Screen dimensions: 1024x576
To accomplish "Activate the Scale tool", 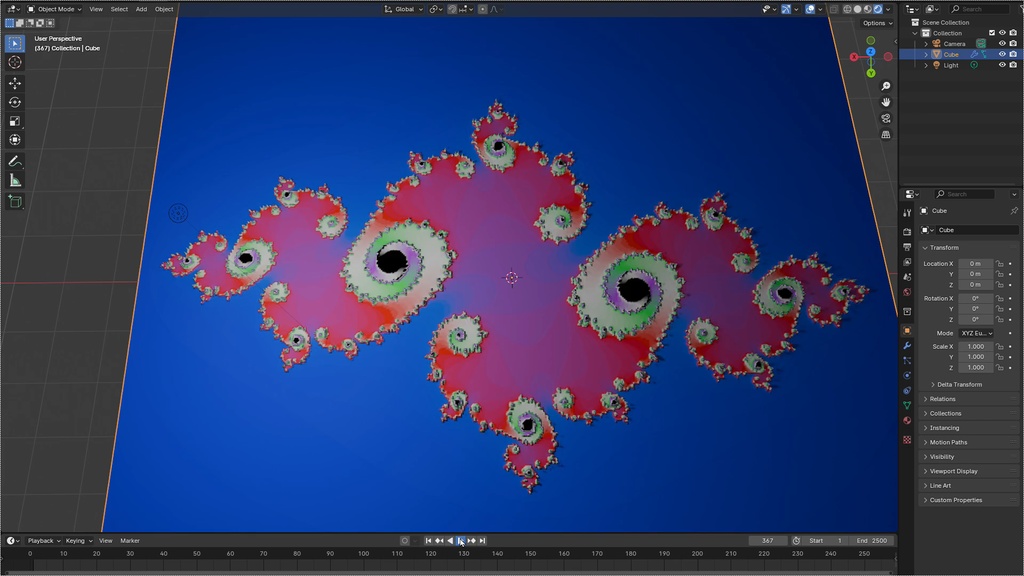I will point(15,121).
